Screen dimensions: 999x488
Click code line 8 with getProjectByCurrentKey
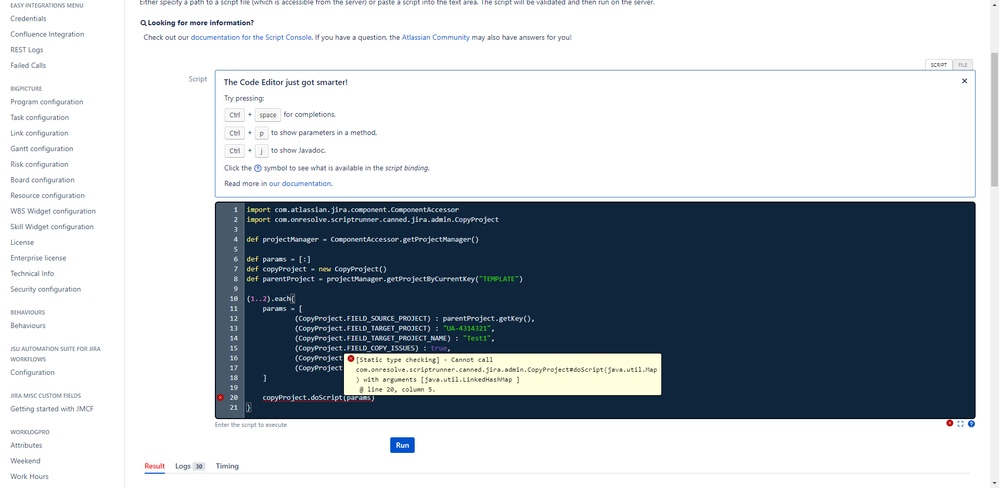[384, 279]
